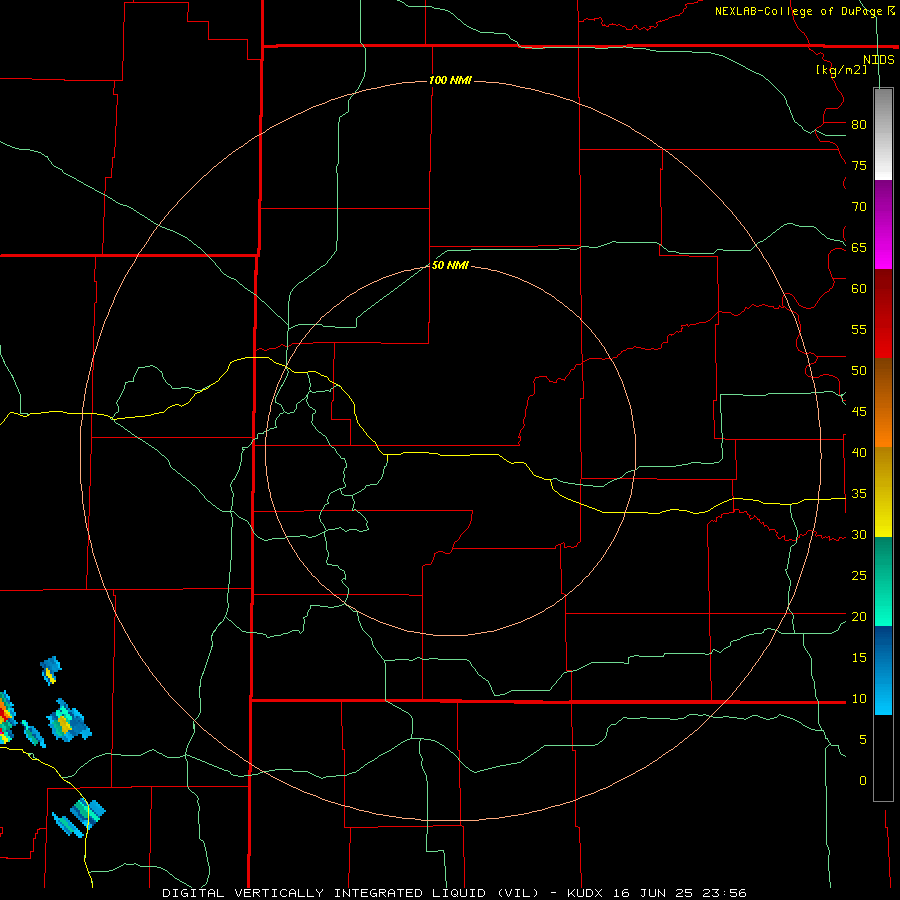900x900 pixels.
Task: Click the 45 value on the scale
Action: [859, 412]
